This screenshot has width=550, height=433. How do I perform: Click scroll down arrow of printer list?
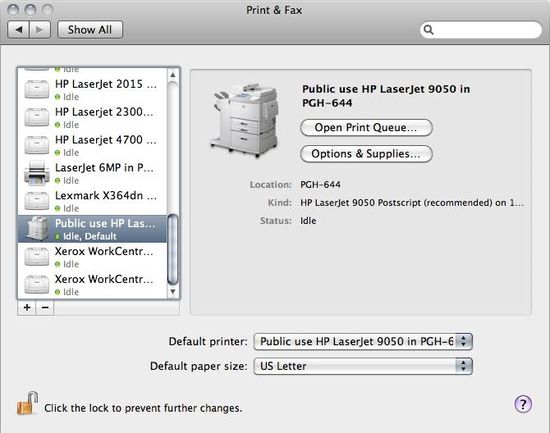[x=173, y=292]
